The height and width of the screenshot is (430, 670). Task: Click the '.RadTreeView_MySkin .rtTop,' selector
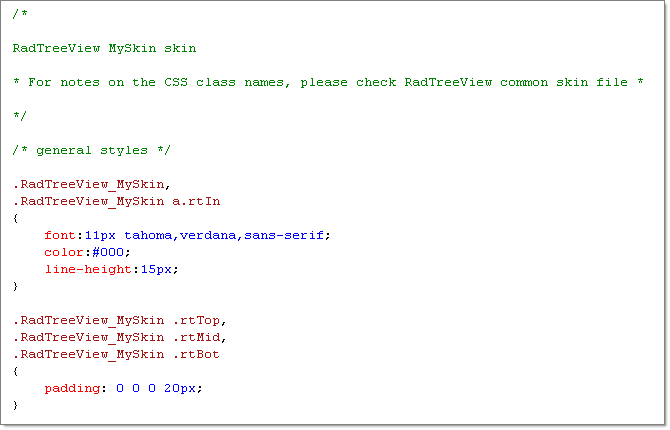[x=120, y=321]
